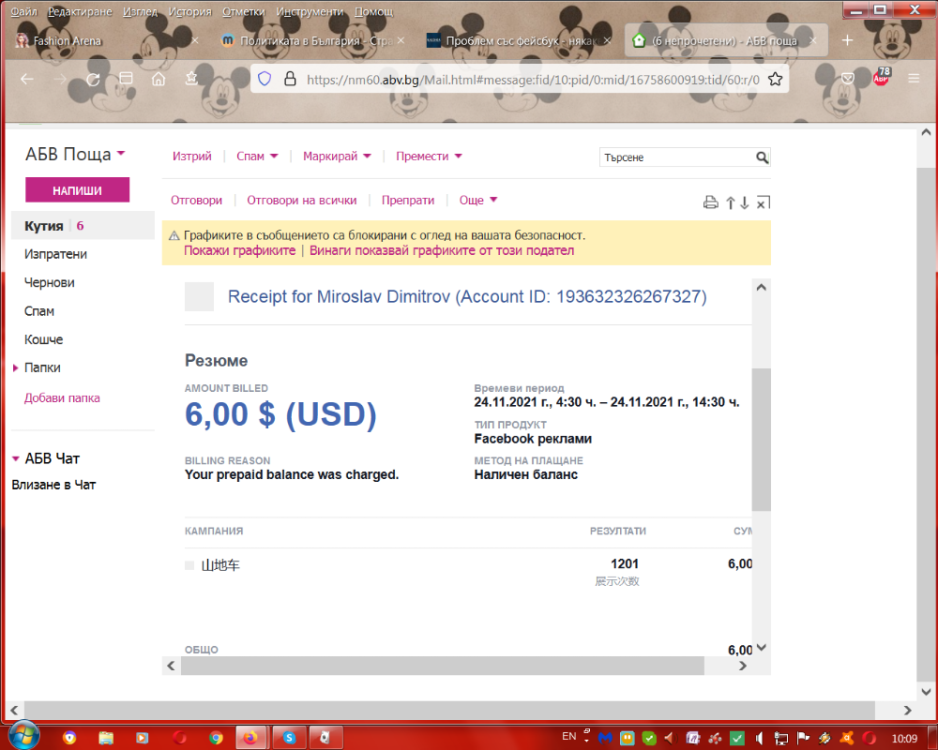Click the browser address bar URL
Image resolution: width=938 pixels, height=750 pixels.
point(532,80)
